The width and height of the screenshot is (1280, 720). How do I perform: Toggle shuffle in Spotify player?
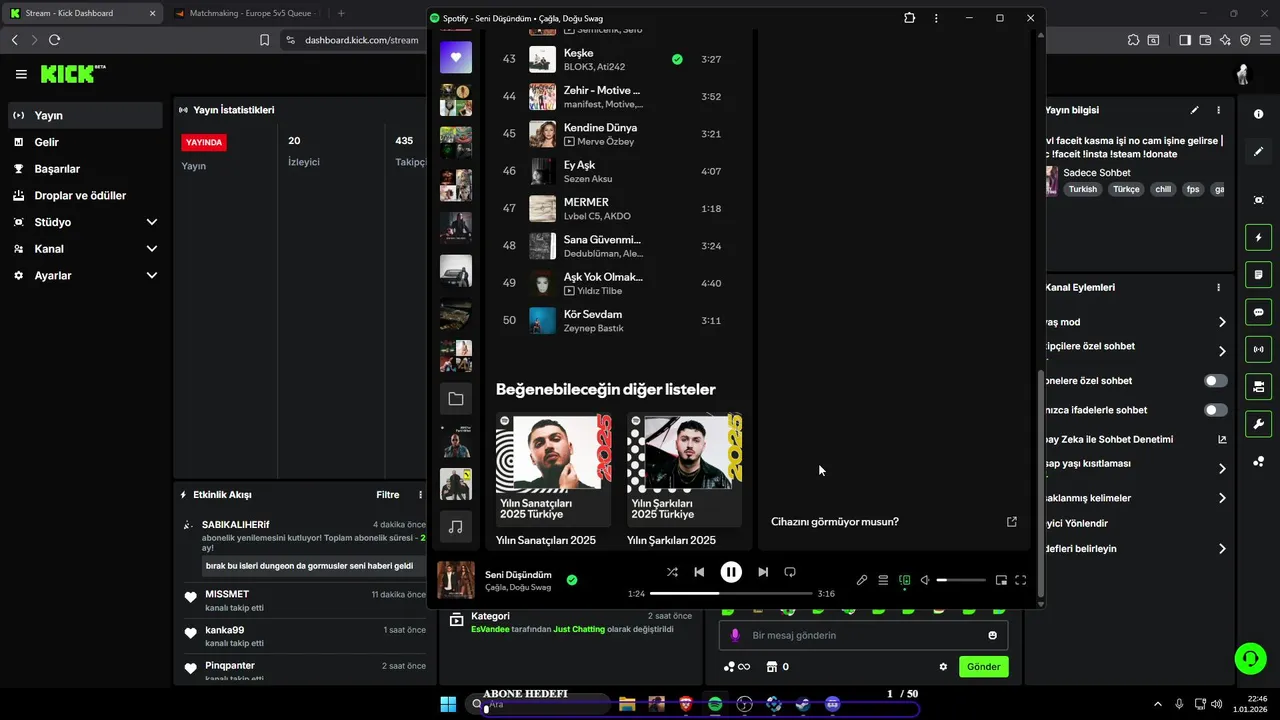click(672, 572)
